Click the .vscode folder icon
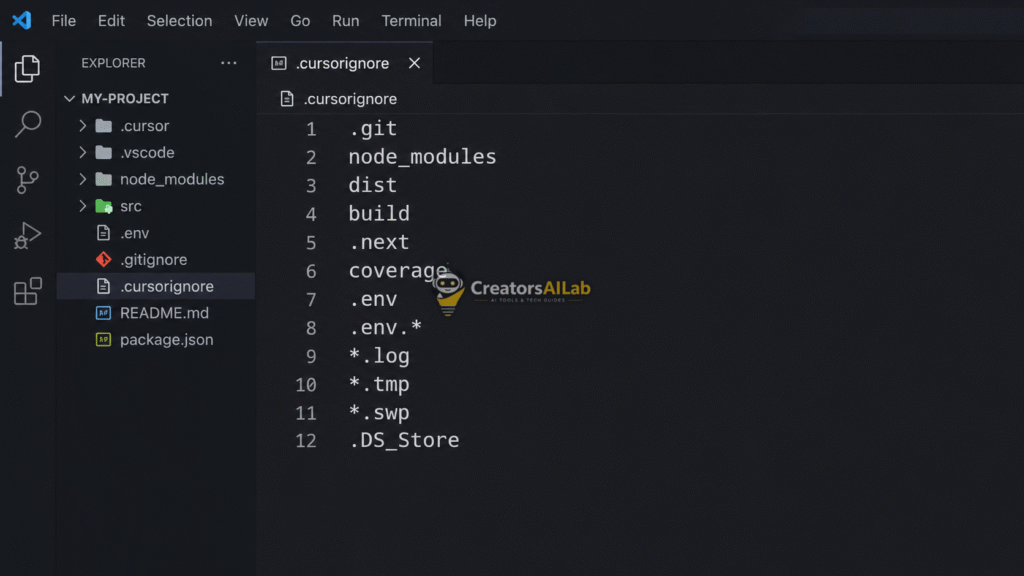1024x576 pixels. [104, 152]
